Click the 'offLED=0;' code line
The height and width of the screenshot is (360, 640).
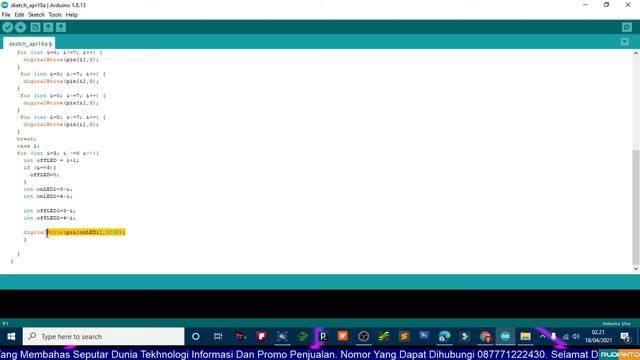pos(44,175)
